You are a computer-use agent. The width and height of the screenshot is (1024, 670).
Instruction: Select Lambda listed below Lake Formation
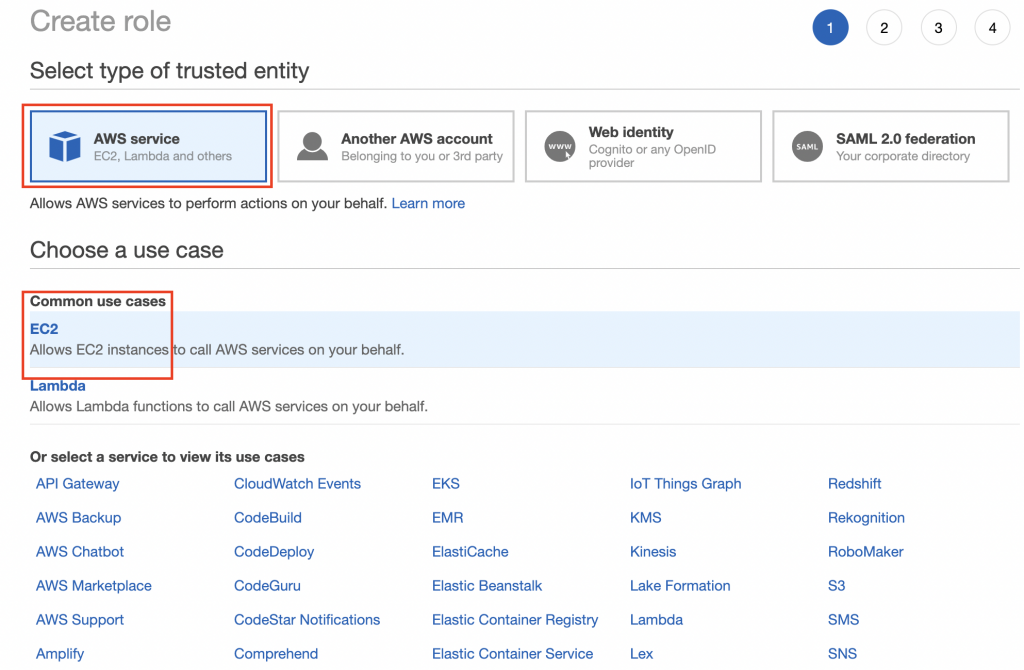pyautogui.click(x=656, y=620)
